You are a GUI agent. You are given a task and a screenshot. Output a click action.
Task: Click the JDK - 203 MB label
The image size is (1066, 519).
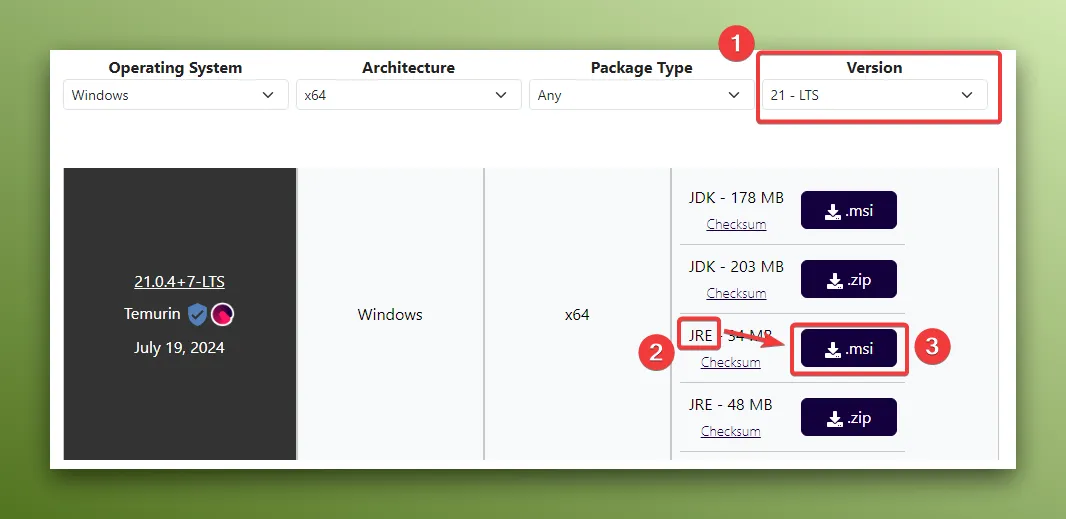(x=736, y=267)
